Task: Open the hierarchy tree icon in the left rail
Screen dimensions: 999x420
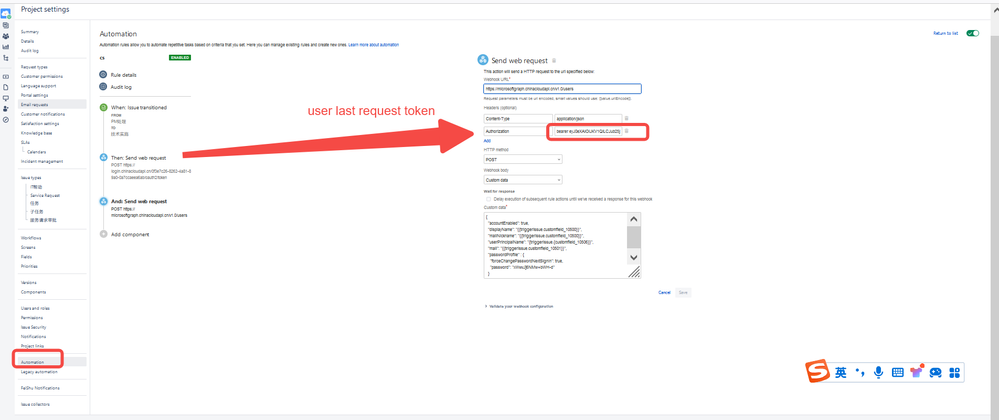Action: [6, 58]
